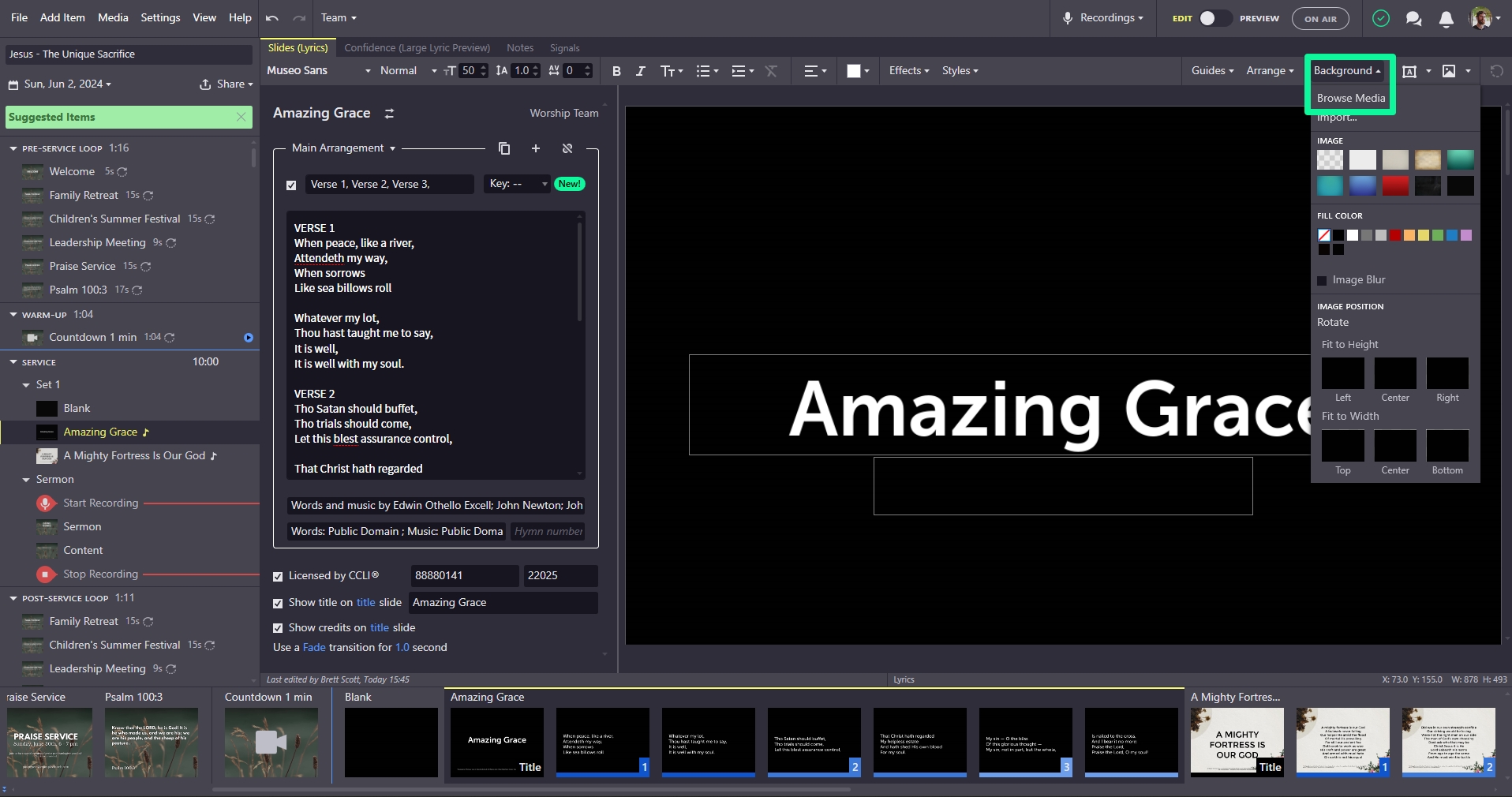
Task: Click the Italic formatting icon
Action: click(x=640, y=71)
